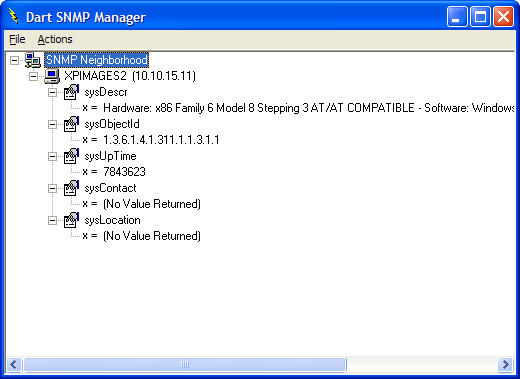
Task: Click the Dart SNMP Manager lightning title icon
Action: tap(14, 16)
